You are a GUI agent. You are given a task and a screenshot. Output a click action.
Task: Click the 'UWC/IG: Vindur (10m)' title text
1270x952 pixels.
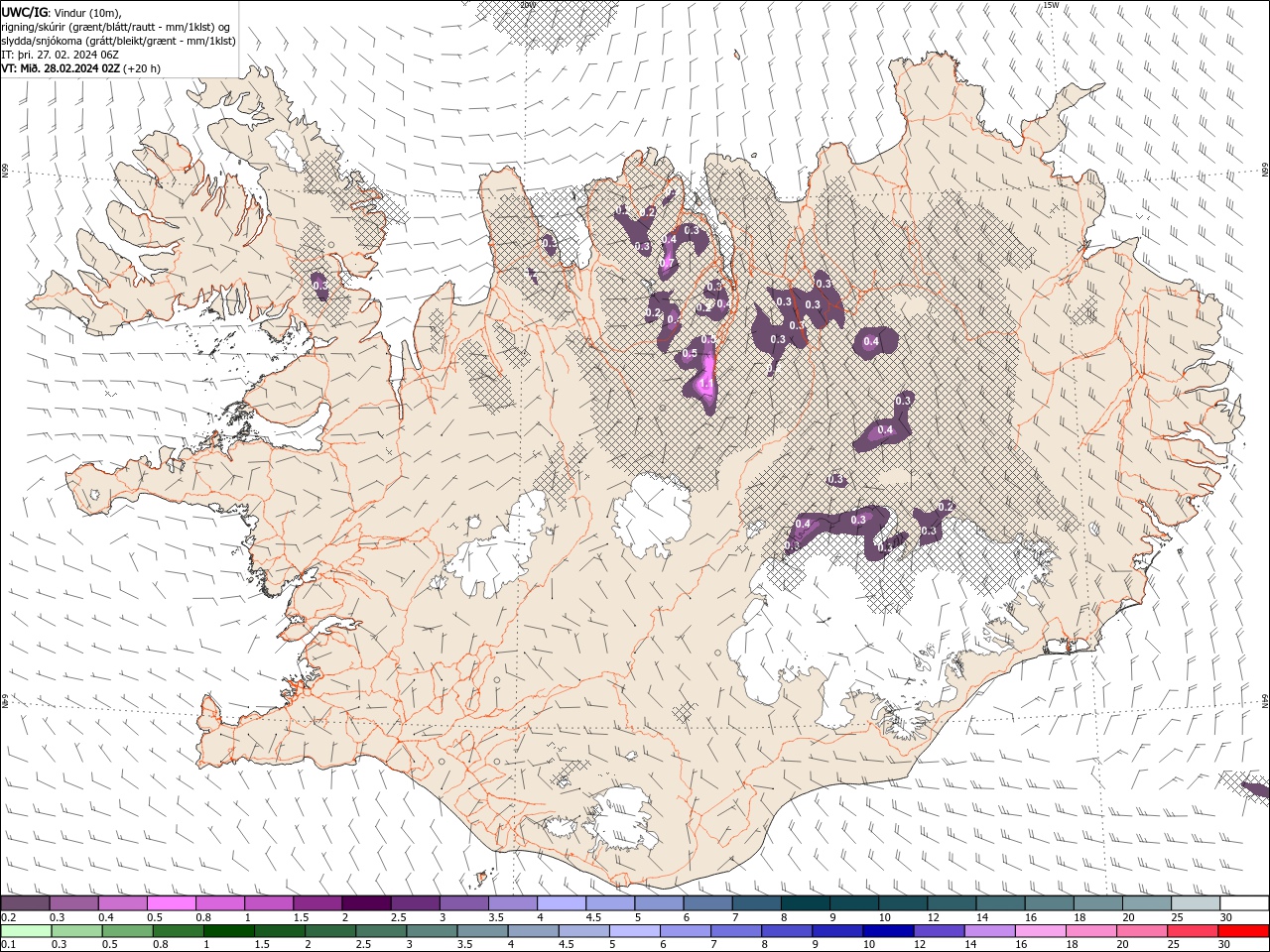[x=62, y=11]
